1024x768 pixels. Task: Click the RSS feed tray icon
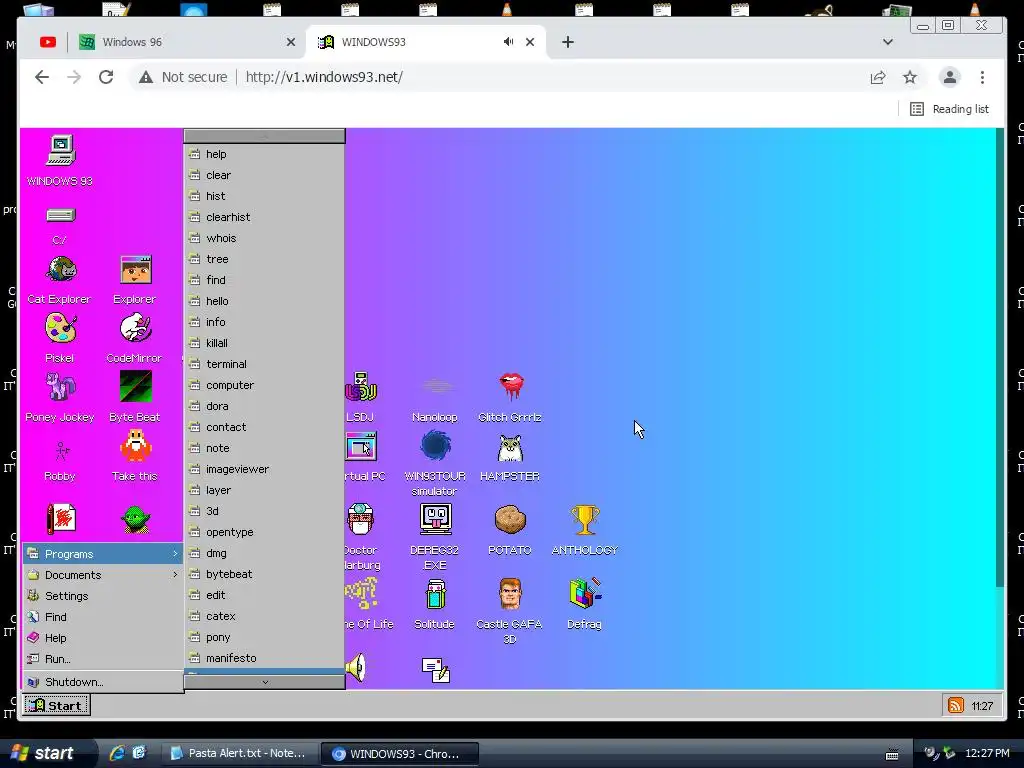pyautogui.click(x=955, y=705)
